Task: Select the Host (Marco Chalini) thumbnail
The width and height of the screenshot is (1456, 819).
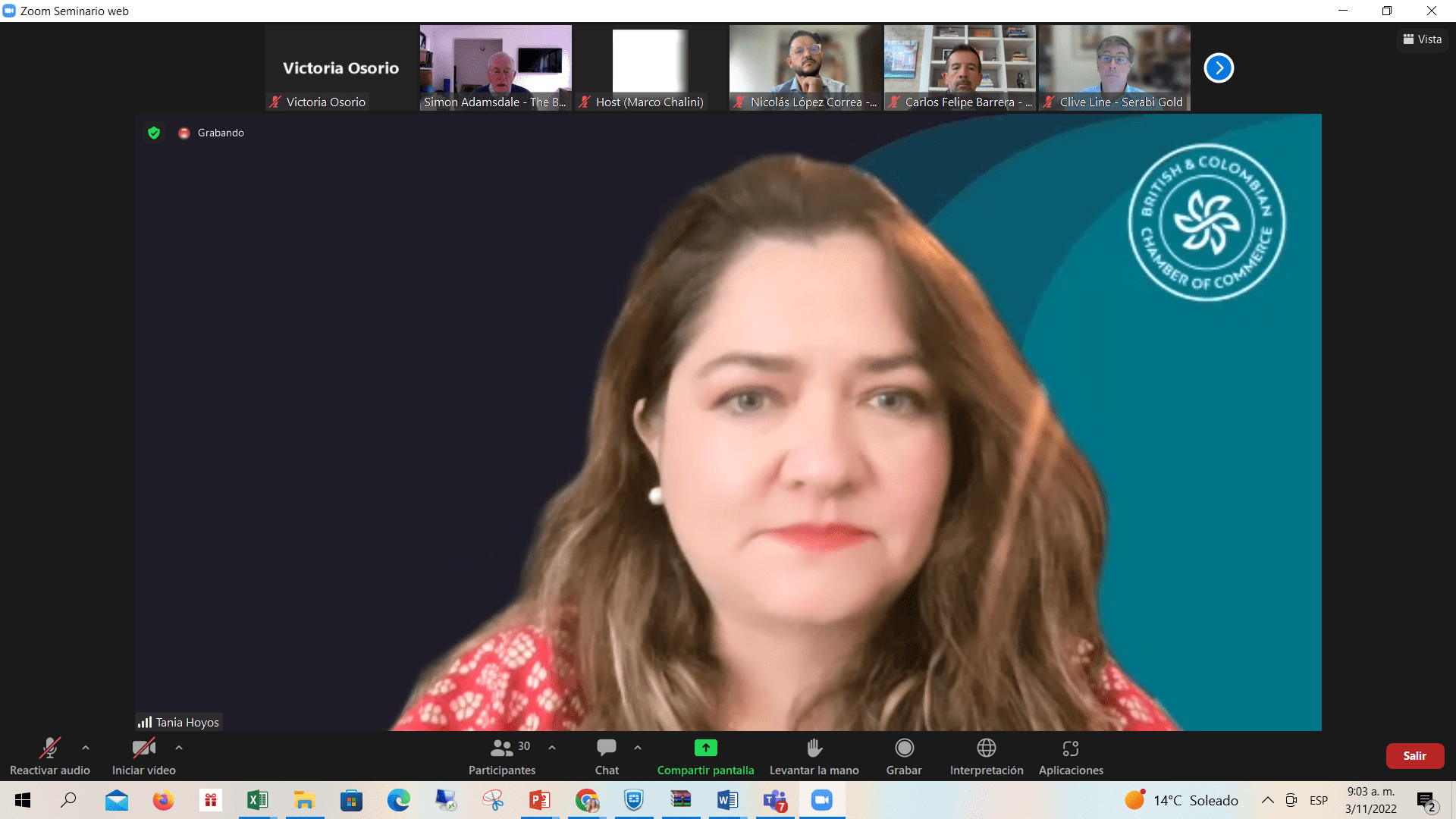Action: [651, 68]
